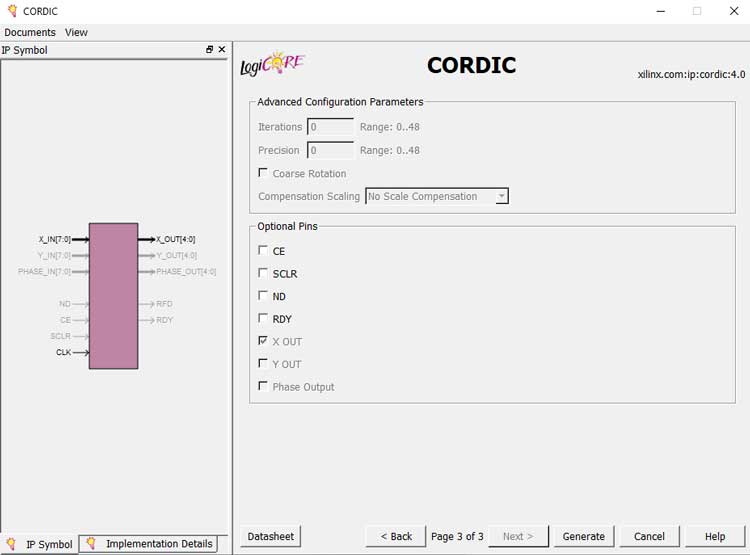
Task: Click the Generate button
Action: point(584,536)
